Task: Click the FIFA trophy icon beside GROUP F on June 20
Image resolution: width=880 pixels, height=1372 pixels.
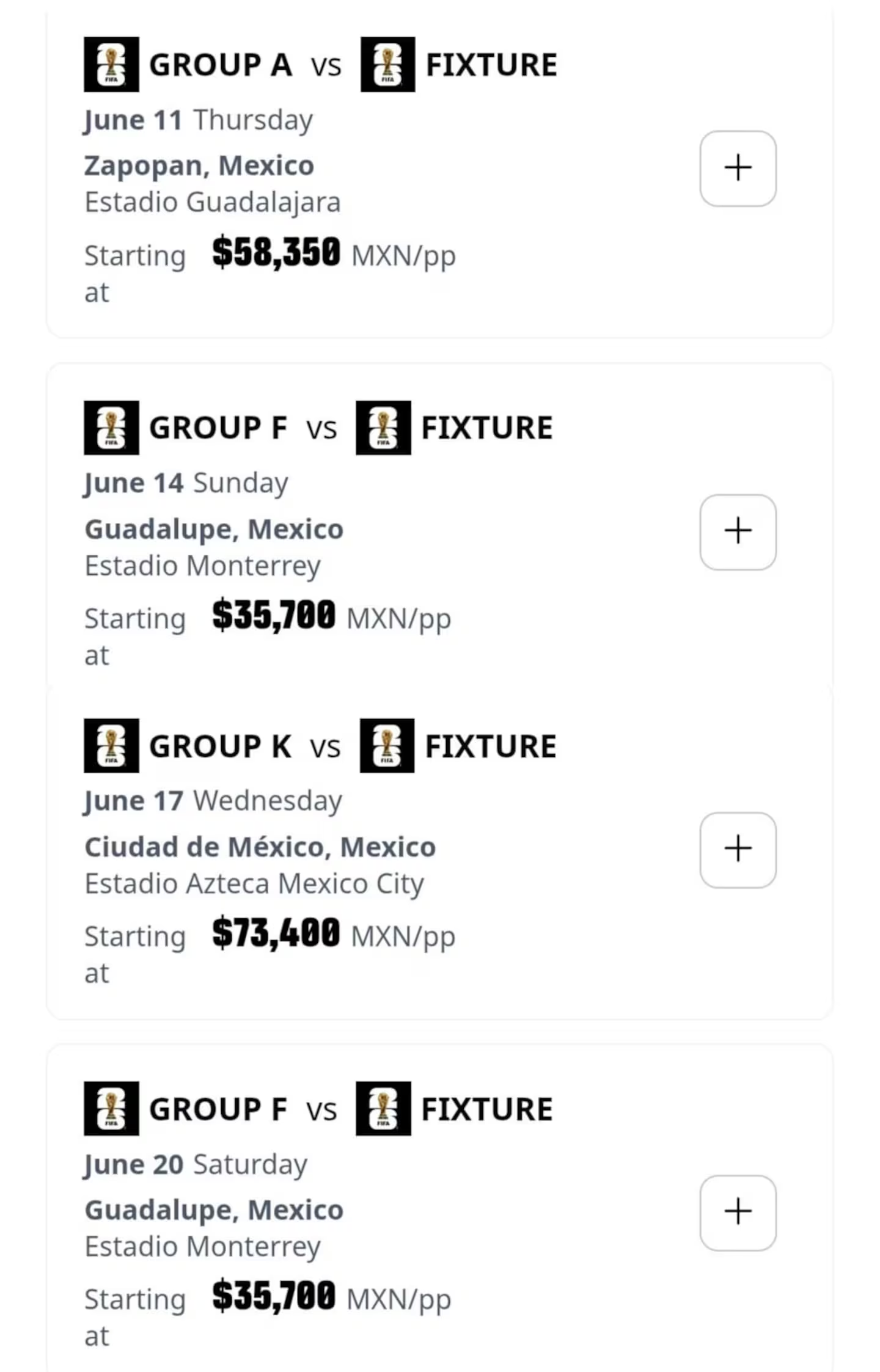Action: (x=111, y=1108)
